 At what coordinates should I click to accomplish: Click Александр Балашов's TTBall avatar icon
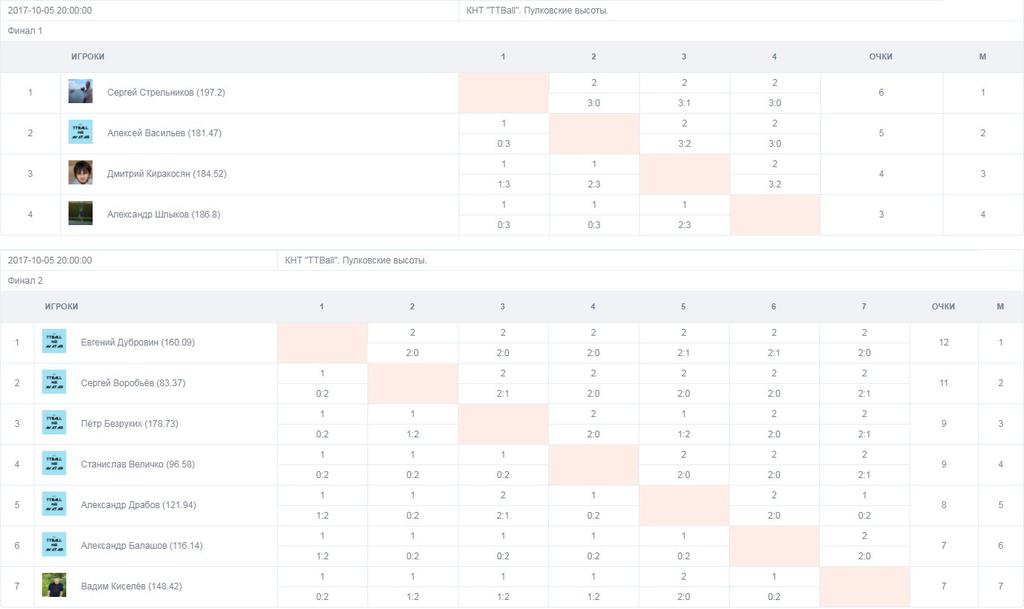click(x=54, y=544)
